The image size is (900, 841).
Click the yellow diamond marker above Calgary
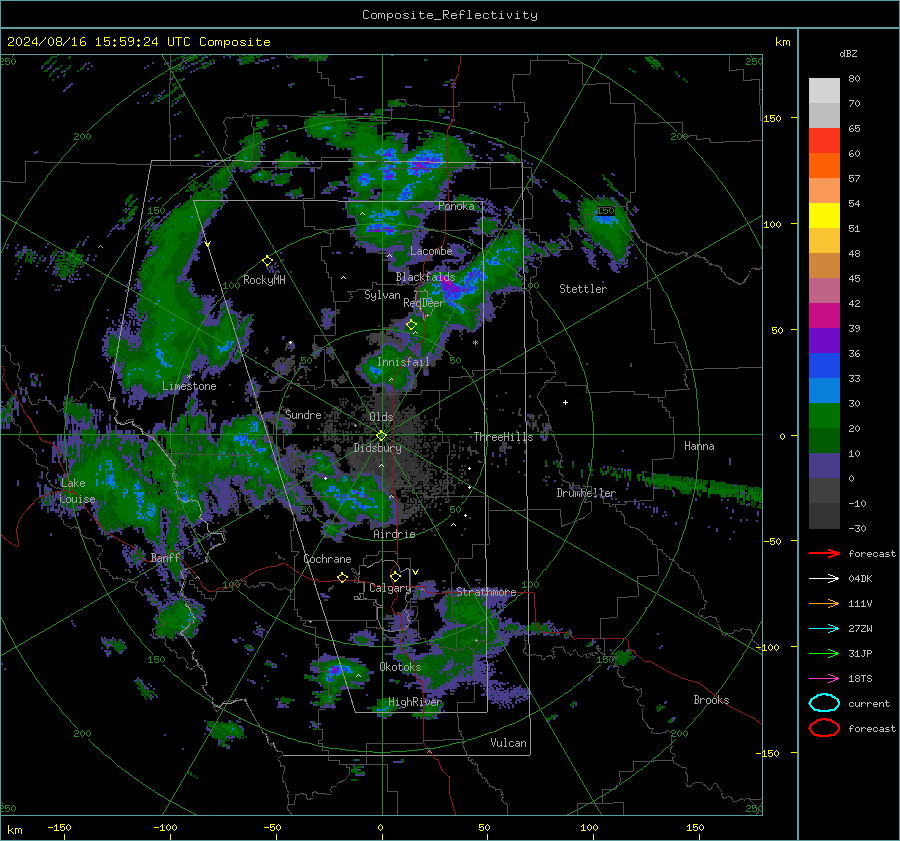pyautogui.click(x=395, y=576)
